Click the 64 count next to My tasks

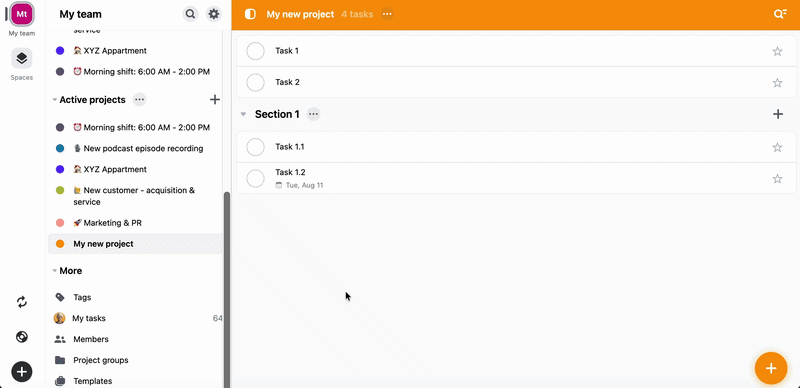coord(217,319)
